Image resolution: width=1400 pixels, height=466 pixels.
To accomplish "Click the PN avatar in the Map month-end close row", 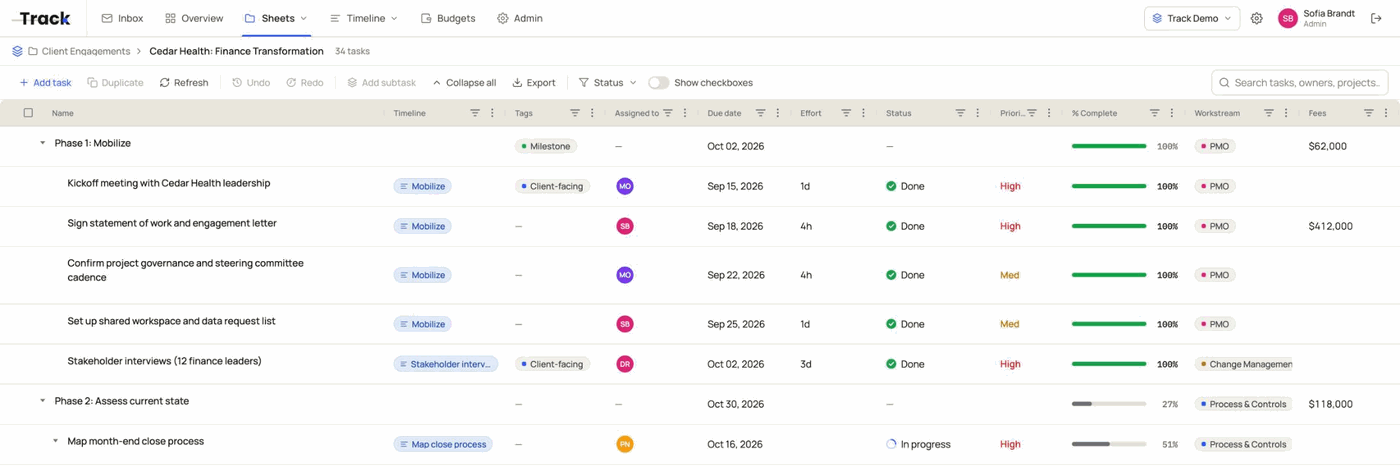I will [625, 444].
